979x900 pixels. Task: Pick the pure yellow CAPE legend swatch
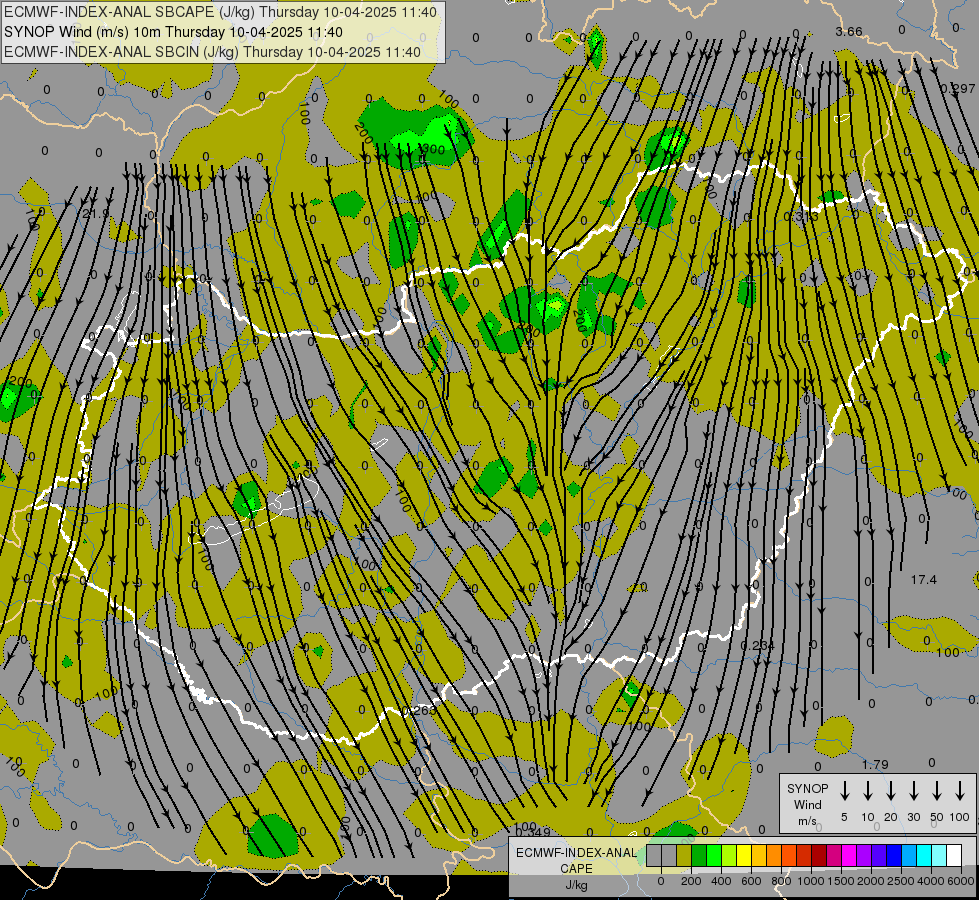pos(744,855)
